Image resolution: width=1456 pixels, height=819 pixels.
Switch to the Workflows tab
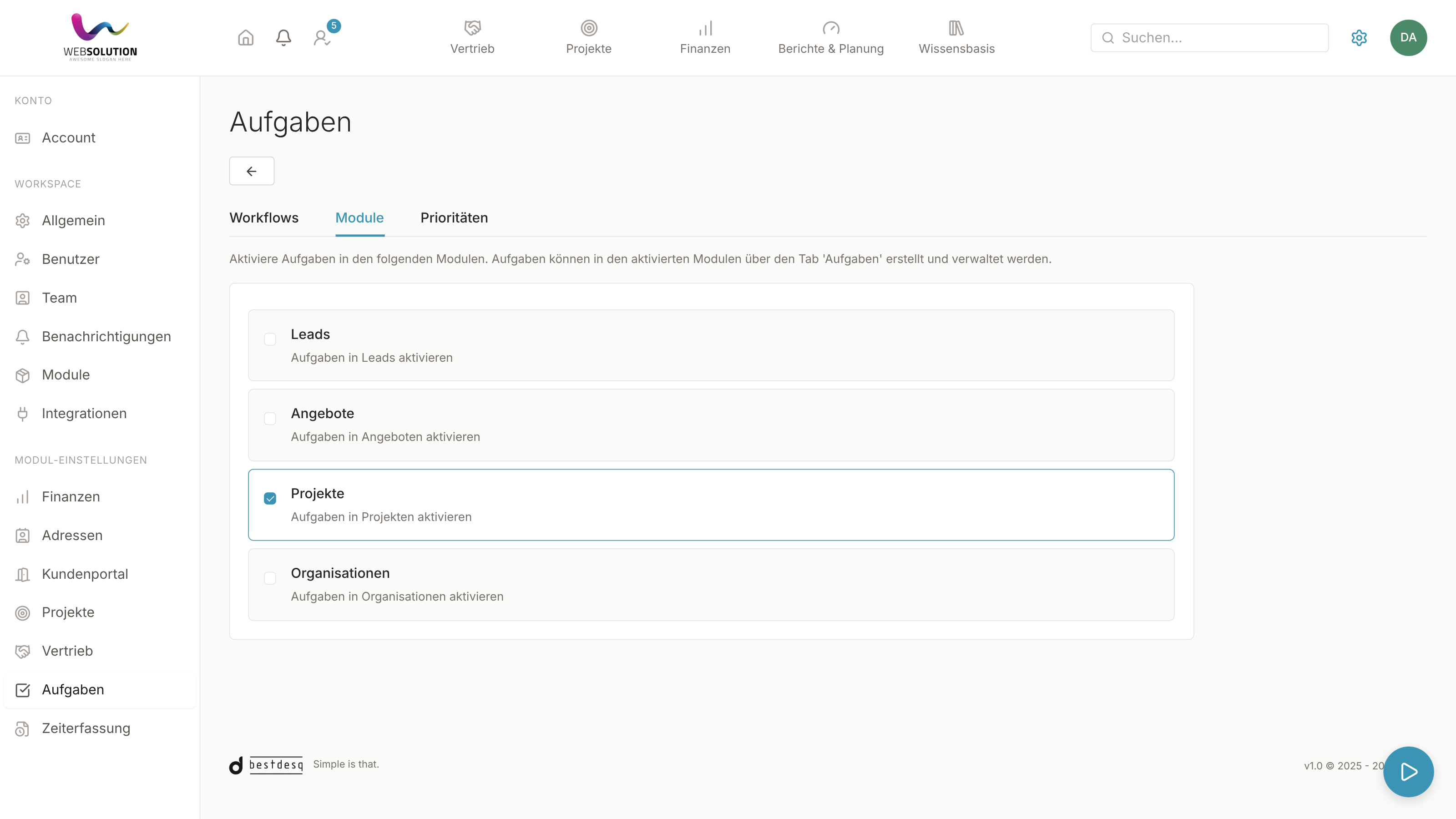coord(264,217)
